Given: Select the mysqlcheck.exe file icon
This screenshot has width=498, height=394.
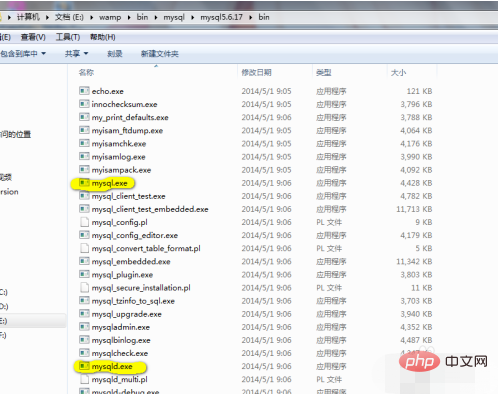Looking at the screenshot, I should click(84, 353).
